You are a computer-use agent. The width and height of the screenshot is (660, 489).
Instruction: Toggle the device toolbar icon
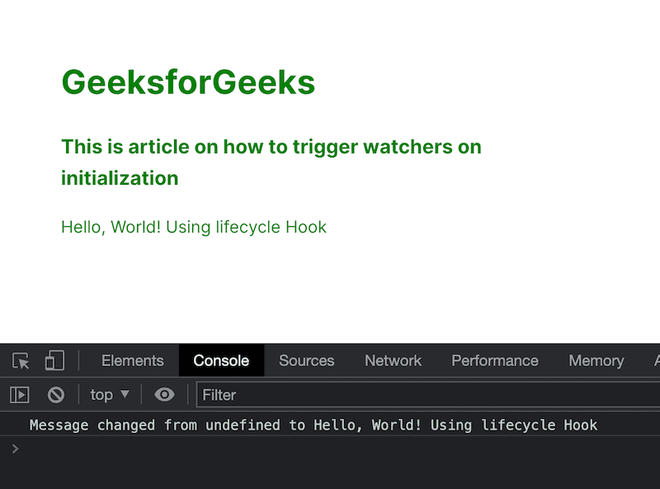(x=54, y=361)
